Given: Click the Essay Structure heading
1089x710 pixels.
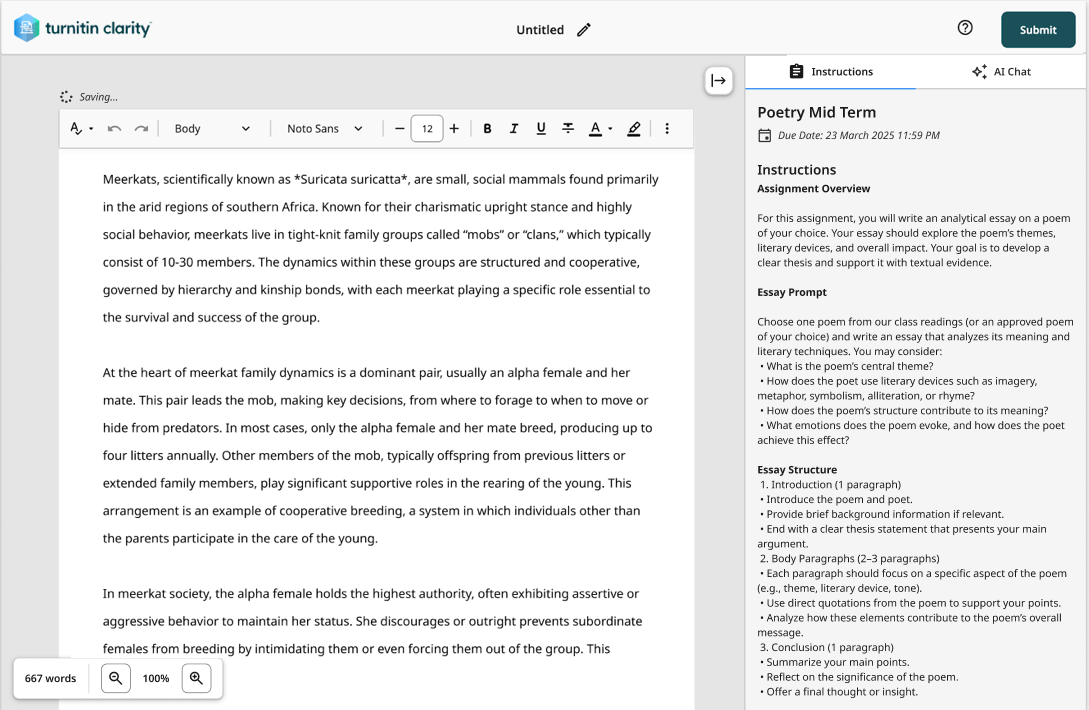Looking at the screenshot, I should coord(797,470).
